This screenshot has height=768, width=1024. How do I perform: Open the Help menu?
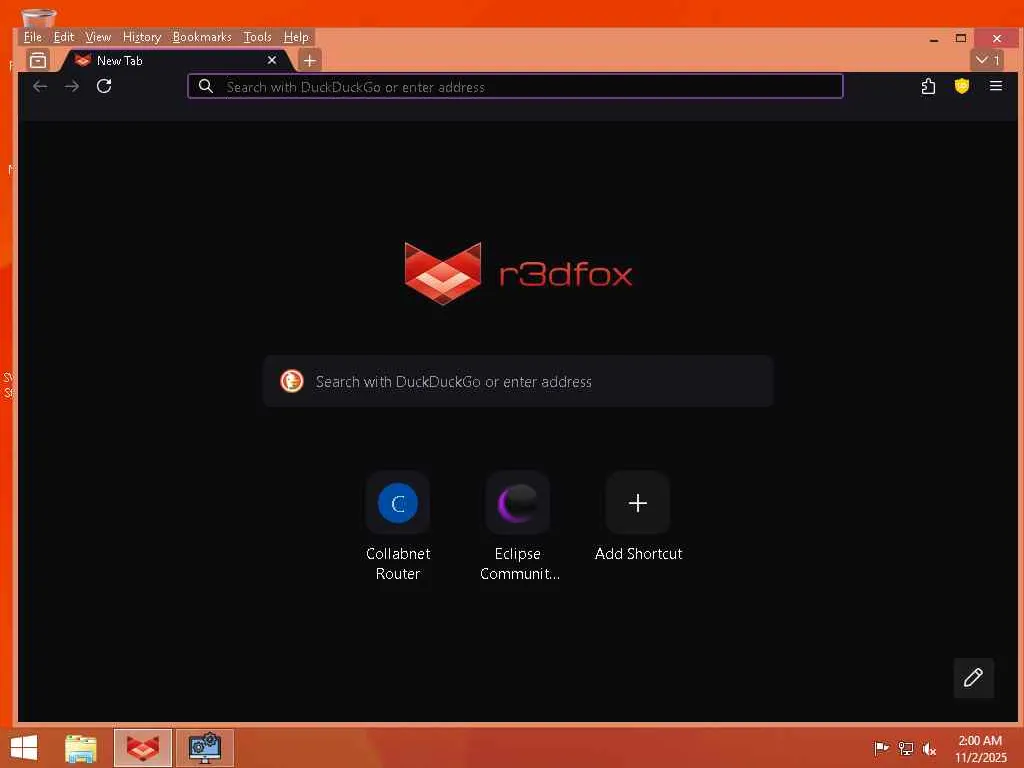[296, 37]
